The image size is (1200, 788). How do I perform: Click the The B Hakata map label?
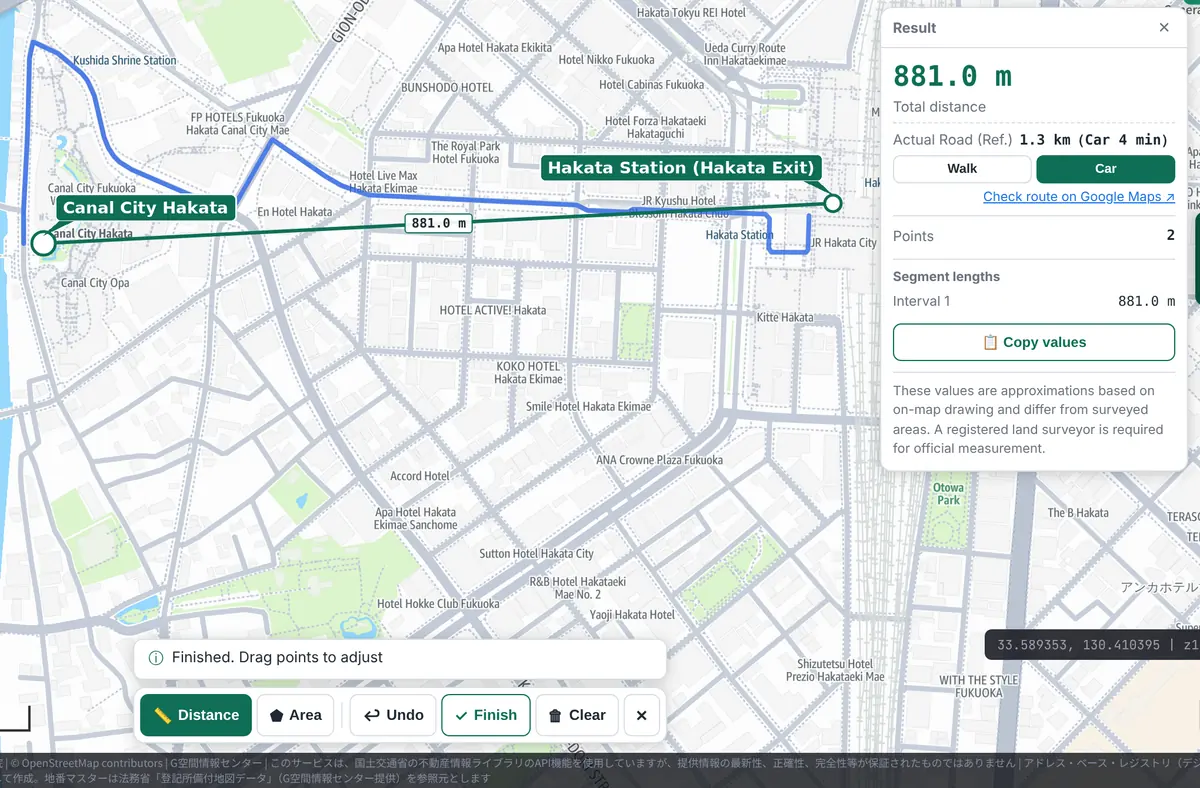[x=1078, y=513]
